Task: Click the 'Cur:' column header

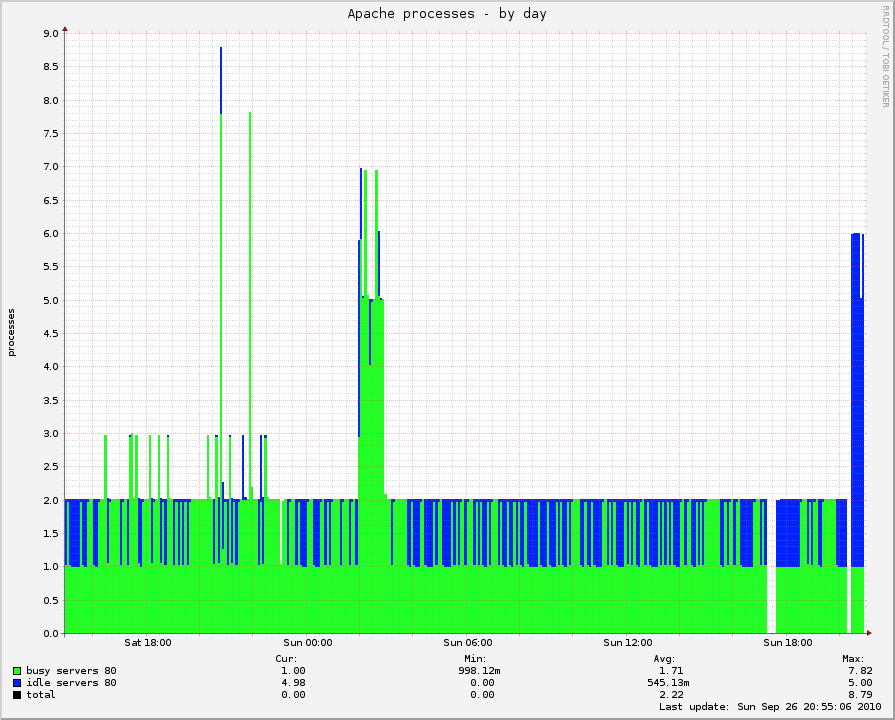Action: coord(286,659)
